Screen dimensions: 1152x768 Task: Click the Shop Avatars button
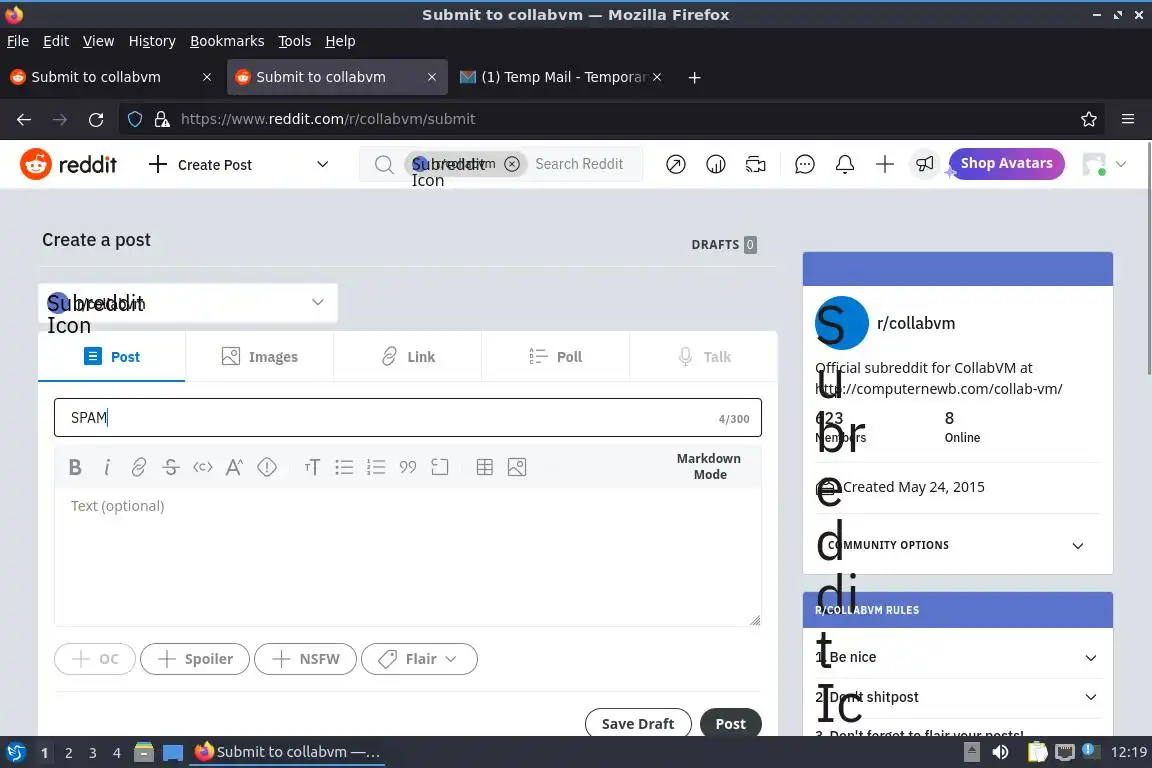click(x=1007, y=163)
